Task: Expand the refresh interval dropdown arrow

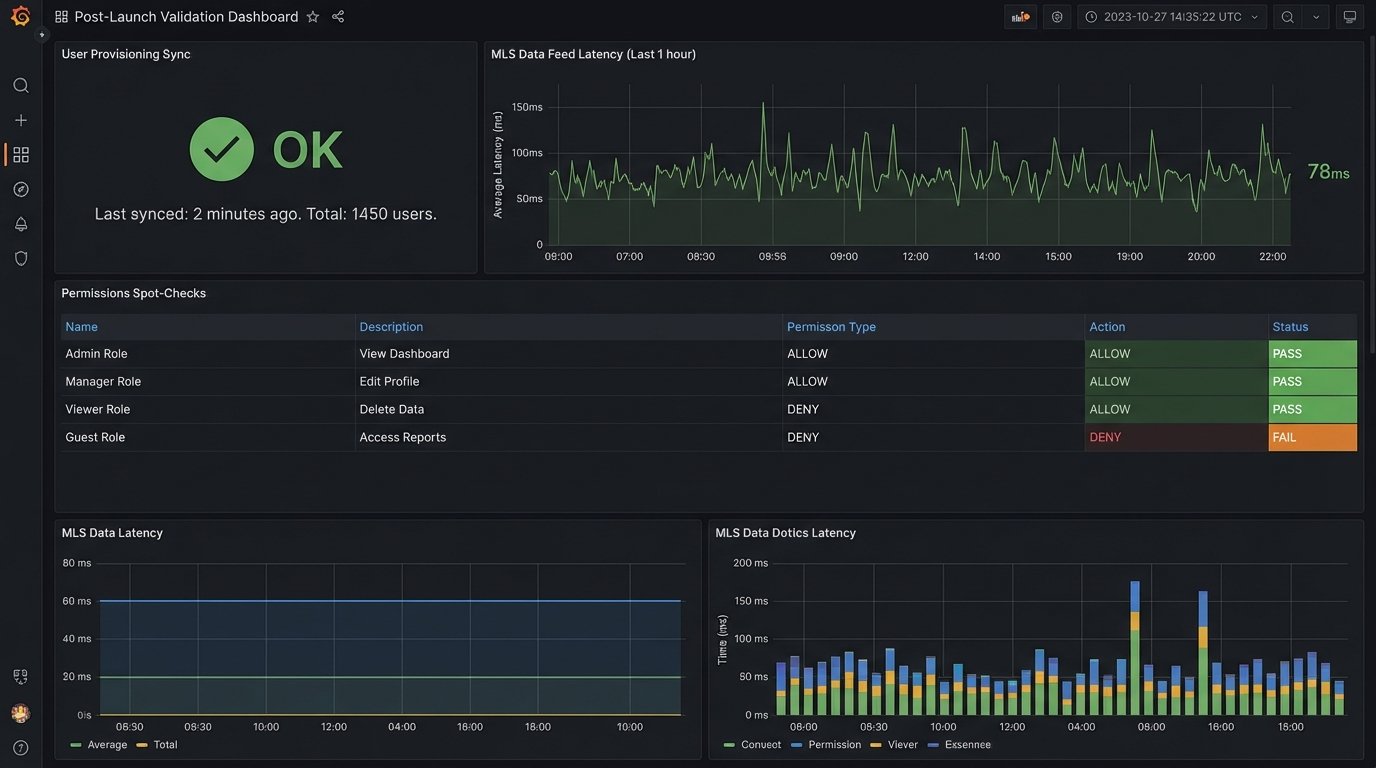Action: pyautogui.click(x=1316, y=17)
